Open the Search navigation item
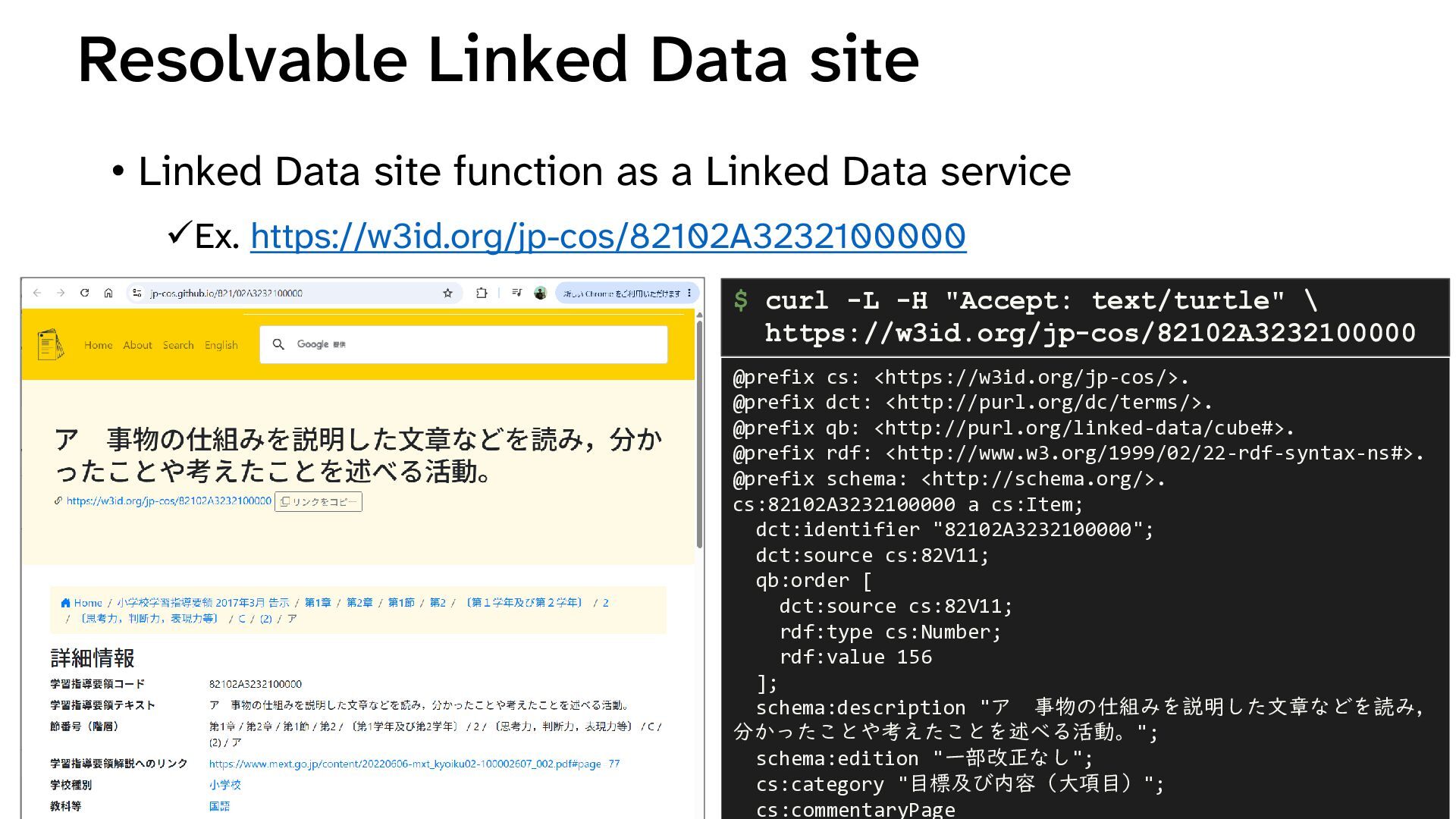This screenshot has width=1456, height=819. click(x=178, y=345)
